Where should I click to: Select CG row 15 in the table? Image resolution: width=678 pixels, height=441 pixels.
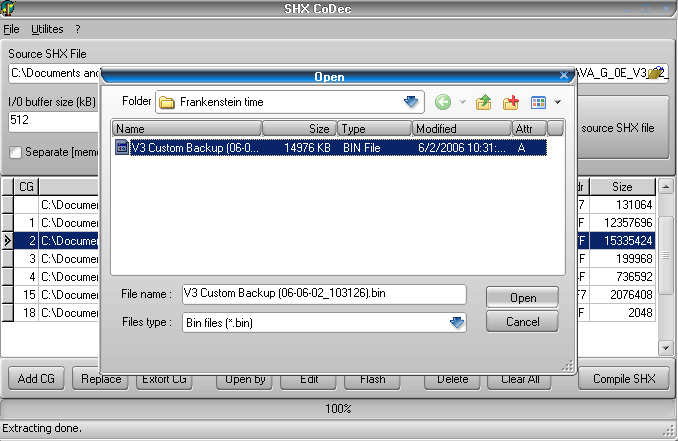[x=56, y=295]
